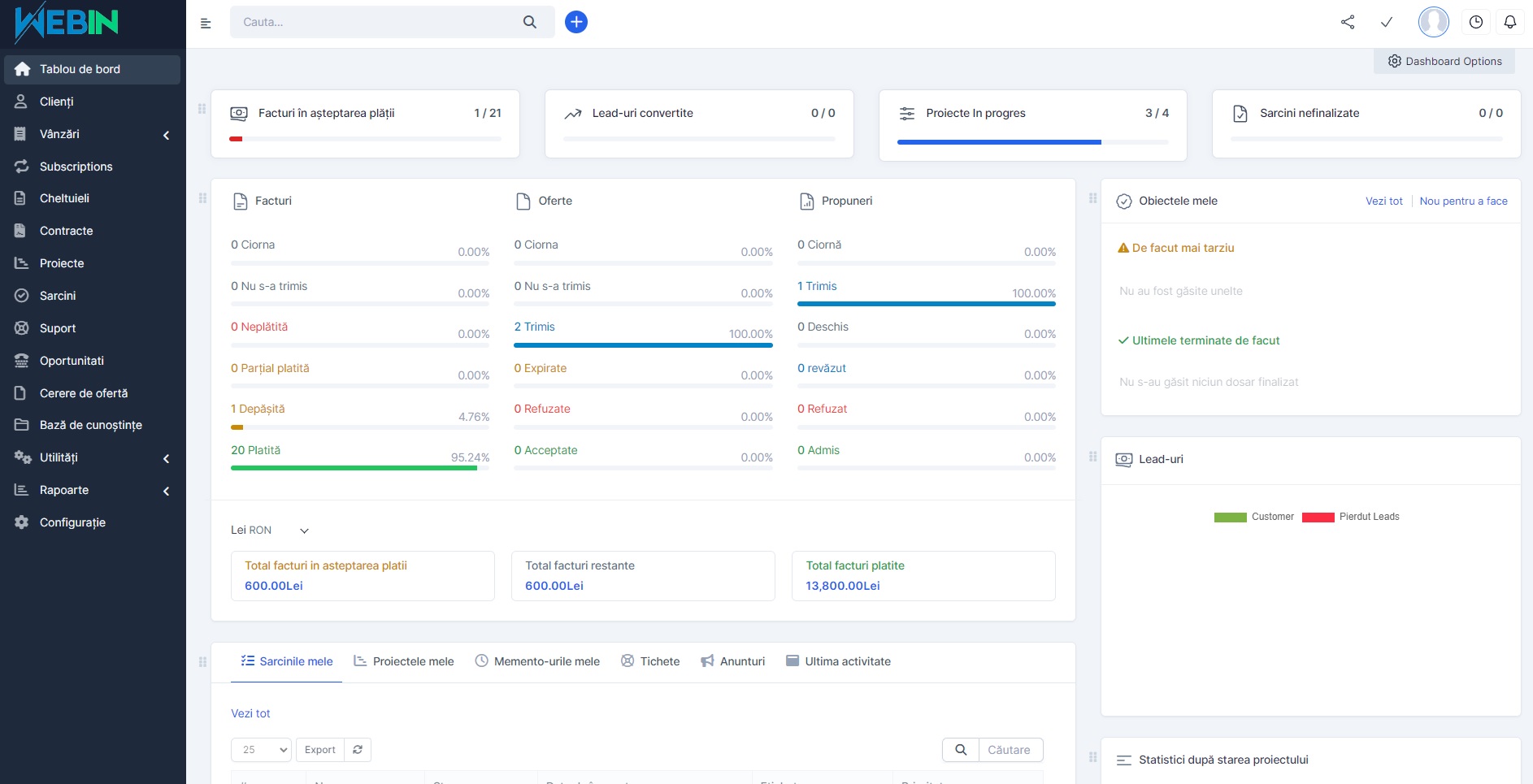This screenshot has height=784, width=1533.
Task: Switch to the Proiectele mele tab
Action: (x=404, y=661)
